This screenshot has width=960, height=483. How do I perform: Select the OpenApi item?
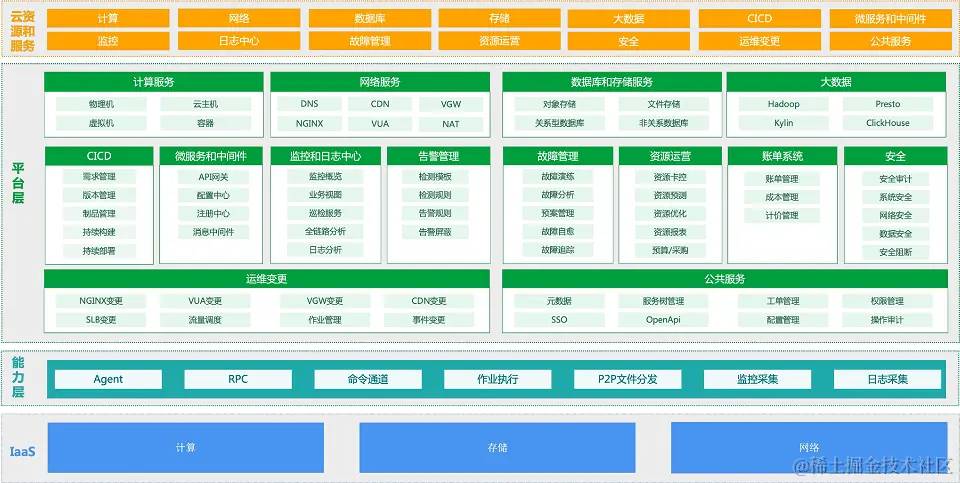click(x=664, y=320)
